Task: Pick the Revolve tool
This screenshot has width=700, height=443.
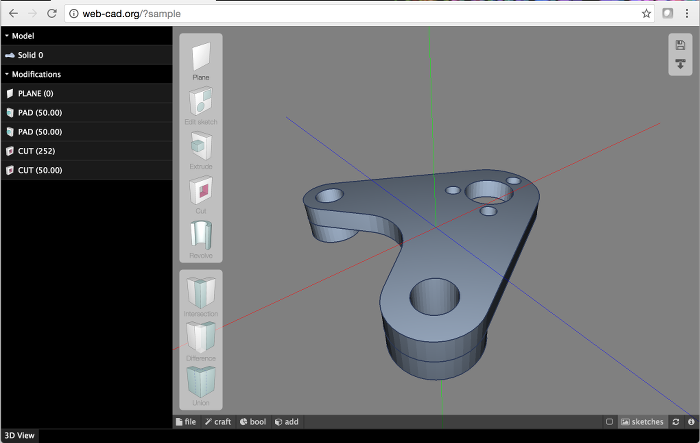Action: click(201, 237)
